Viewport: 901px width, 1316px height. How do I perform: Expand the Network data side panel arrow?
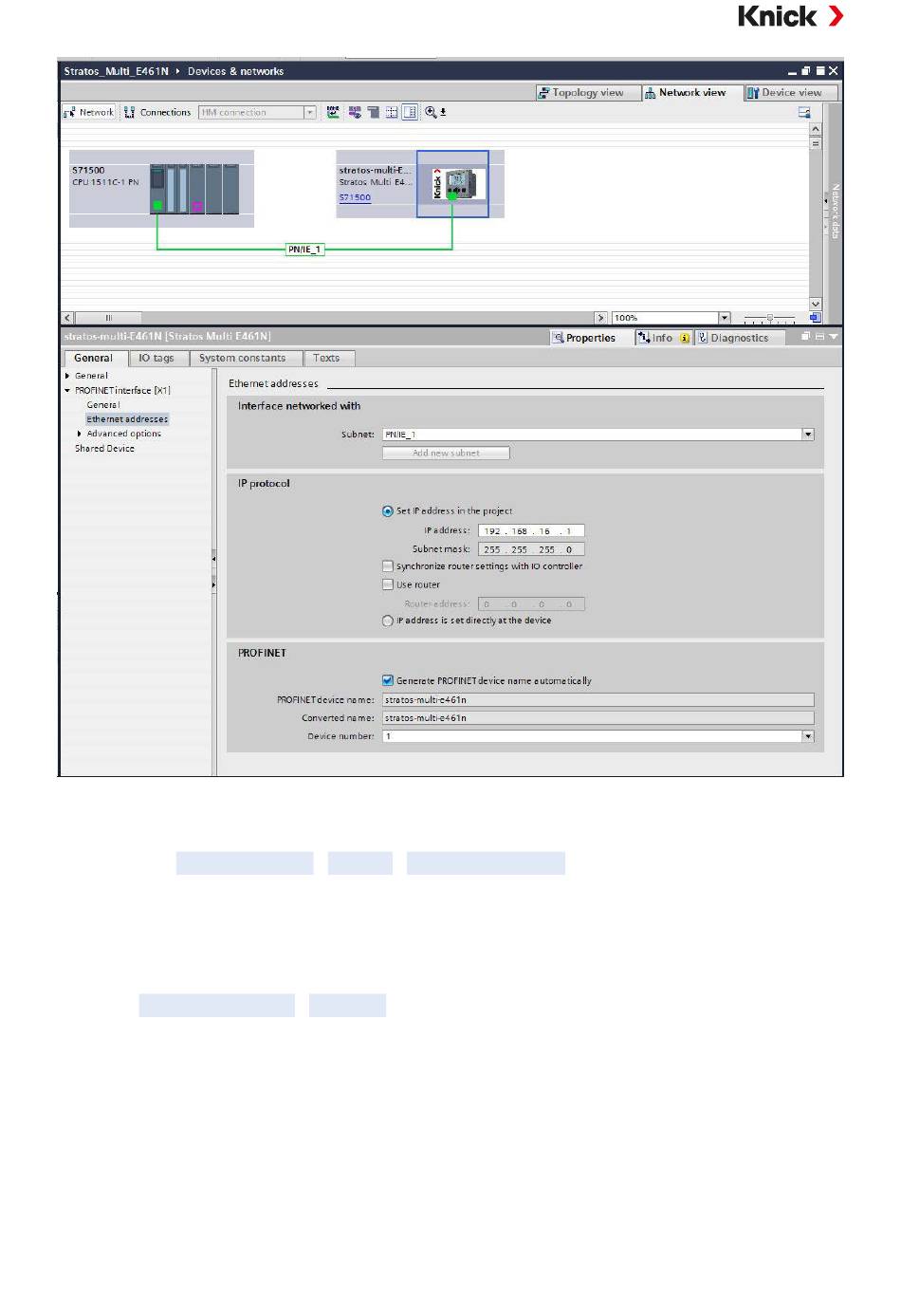(825, 201)
